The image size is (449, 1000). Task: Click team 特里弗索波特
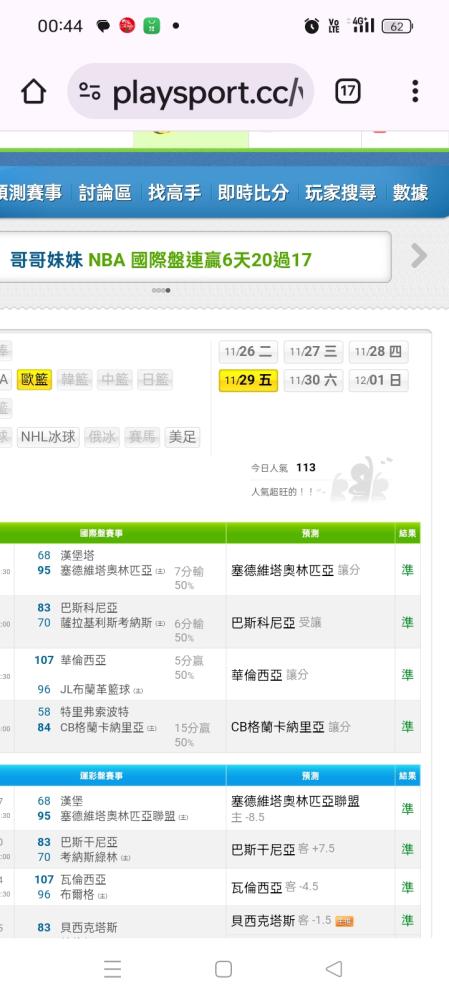(94, 712)
